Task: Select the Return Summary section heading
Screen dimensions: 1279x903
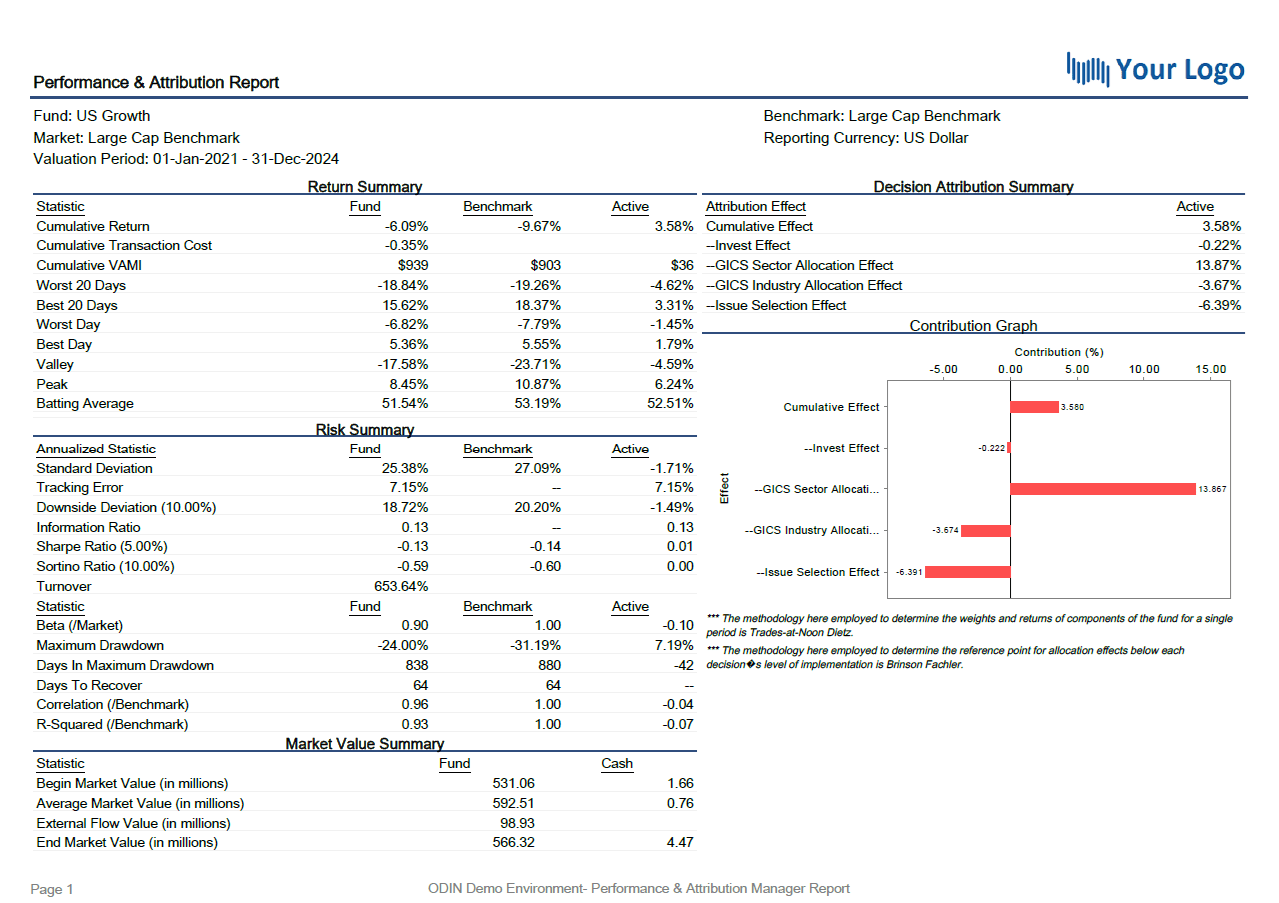Action: coord(364,187)
